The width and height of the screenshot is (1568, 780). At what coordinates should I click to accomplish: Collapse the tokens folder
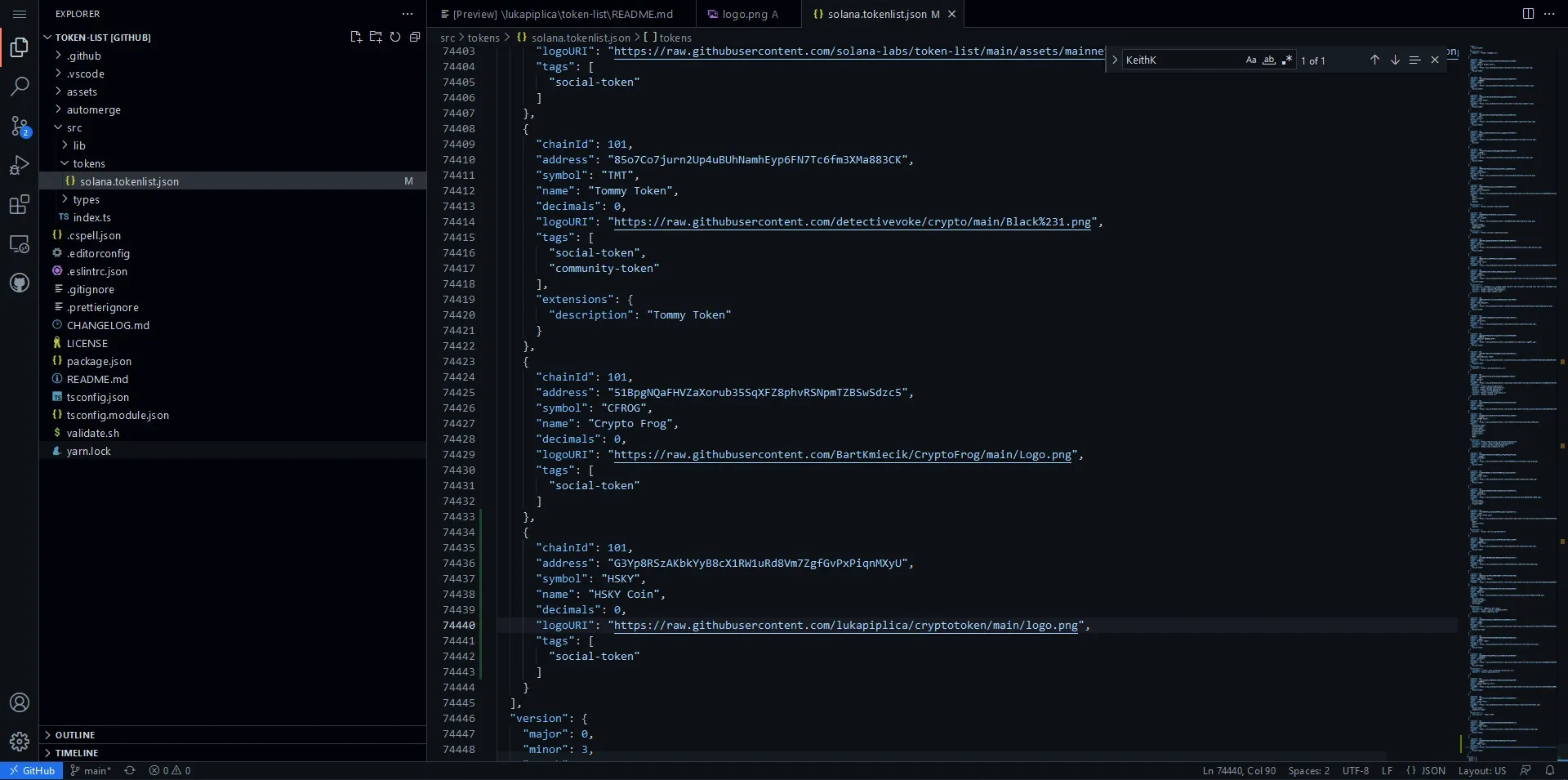coord(88,163)
